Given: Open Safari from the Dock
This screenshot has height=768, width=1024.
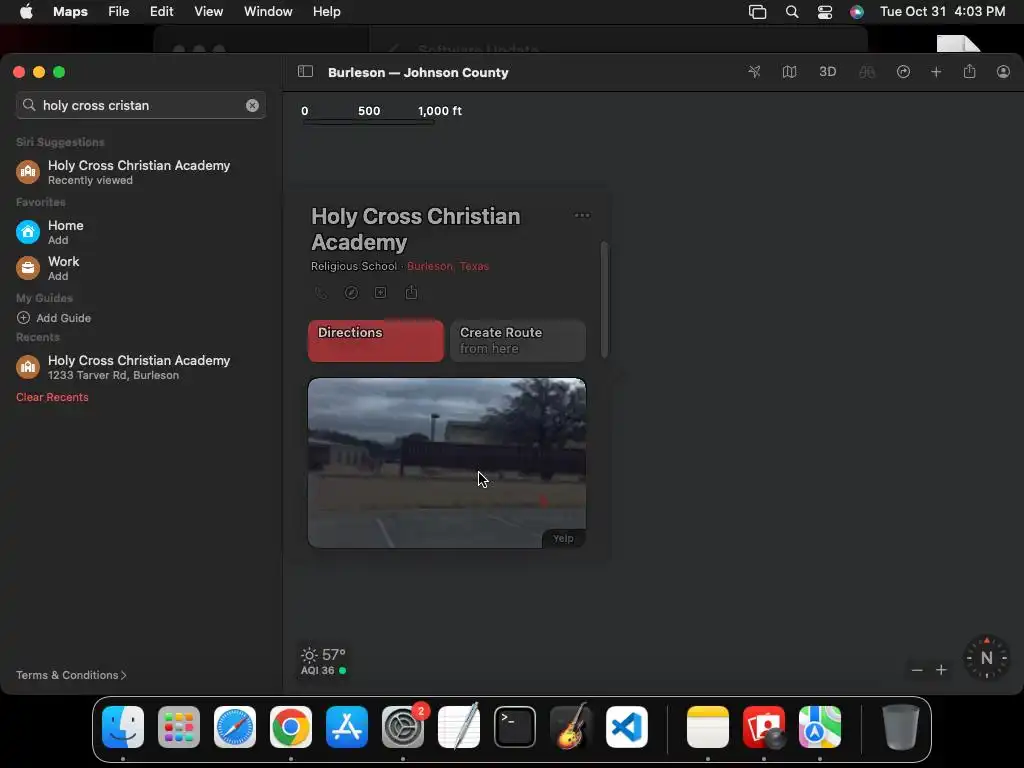Looking at the screenshot, I should 234,727.
